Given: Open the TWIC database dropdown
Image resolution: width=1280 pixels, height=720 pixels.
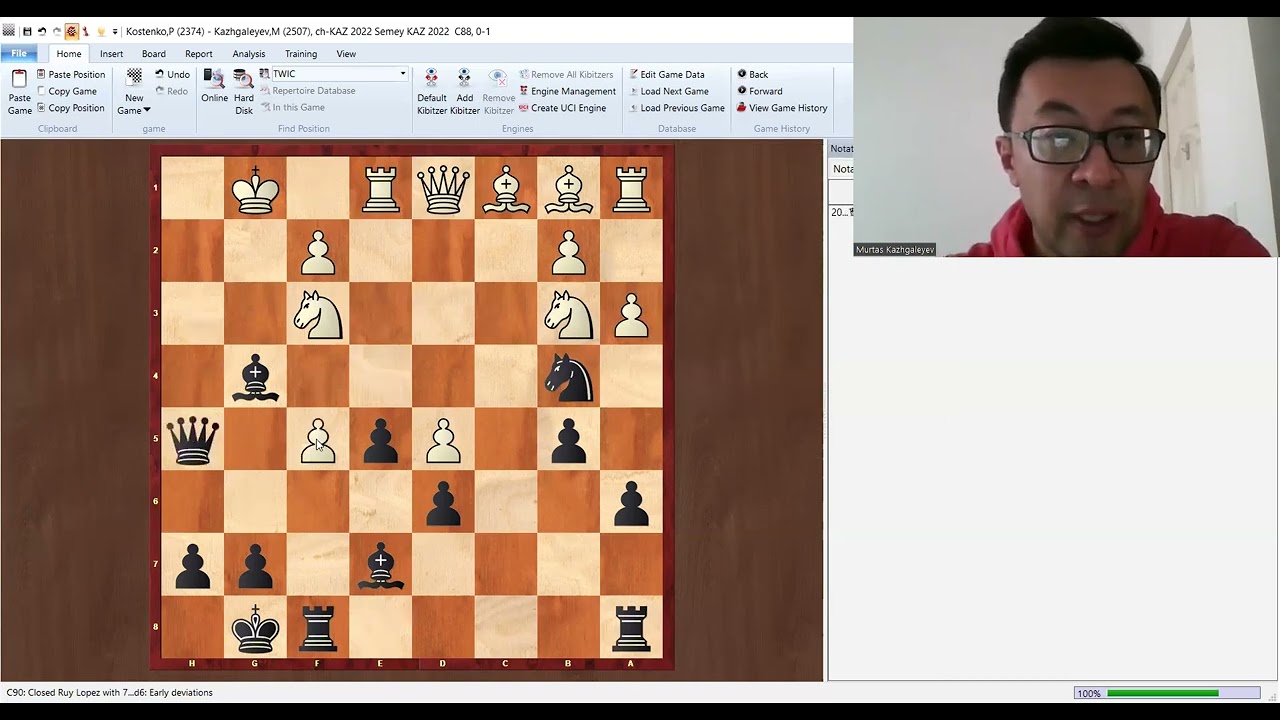Looking at the screenshot, I should coord(403,74).
